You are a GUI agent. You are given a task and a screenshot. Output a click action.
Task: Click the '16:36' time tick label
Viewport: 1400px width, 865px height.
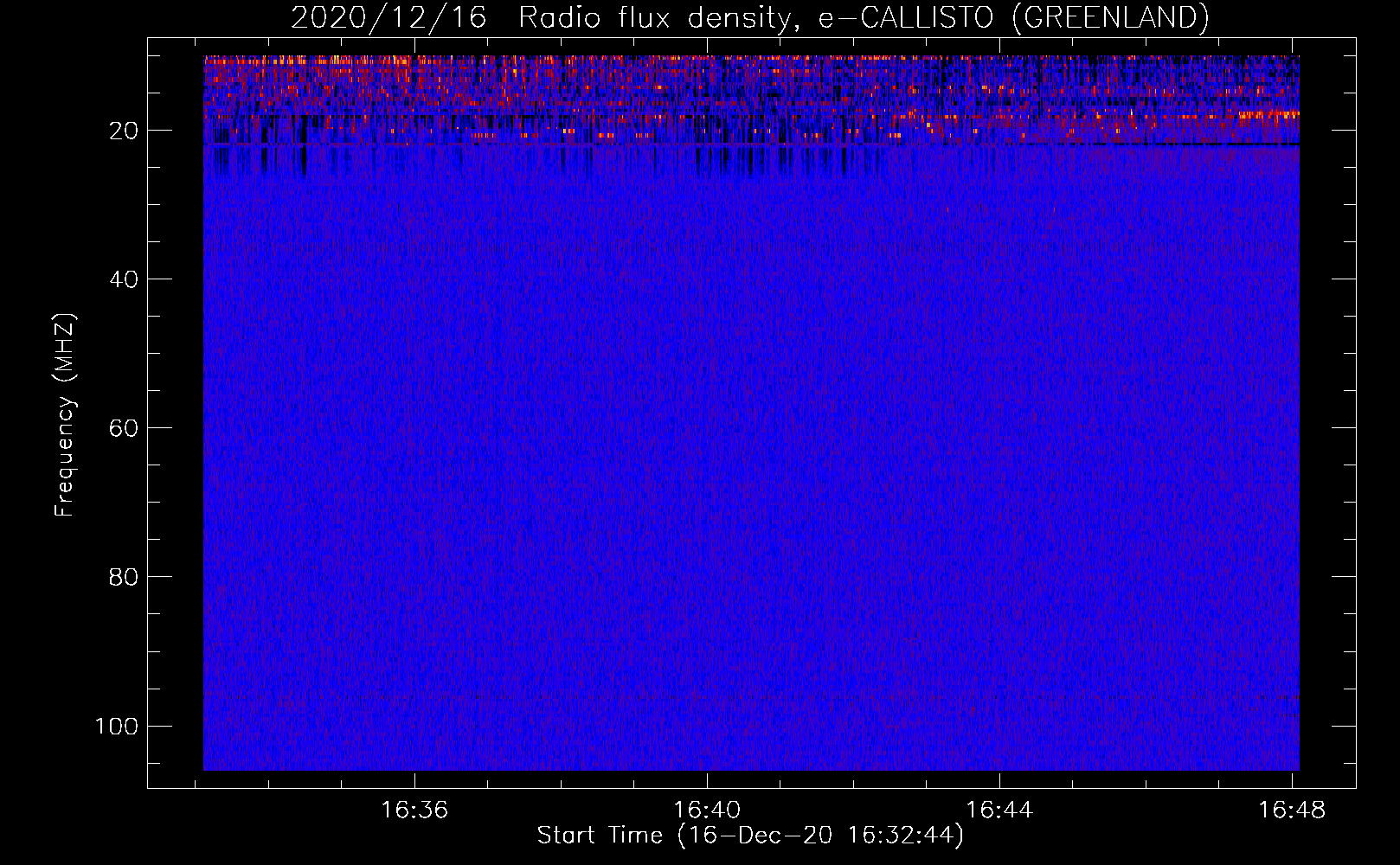coord(414,811)
